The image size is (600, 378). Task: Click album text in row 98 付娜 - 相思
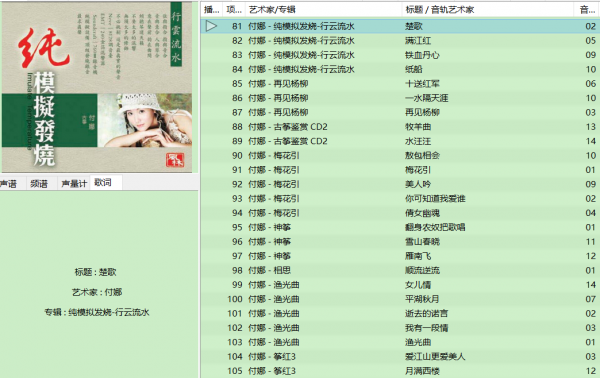(269, 270)
